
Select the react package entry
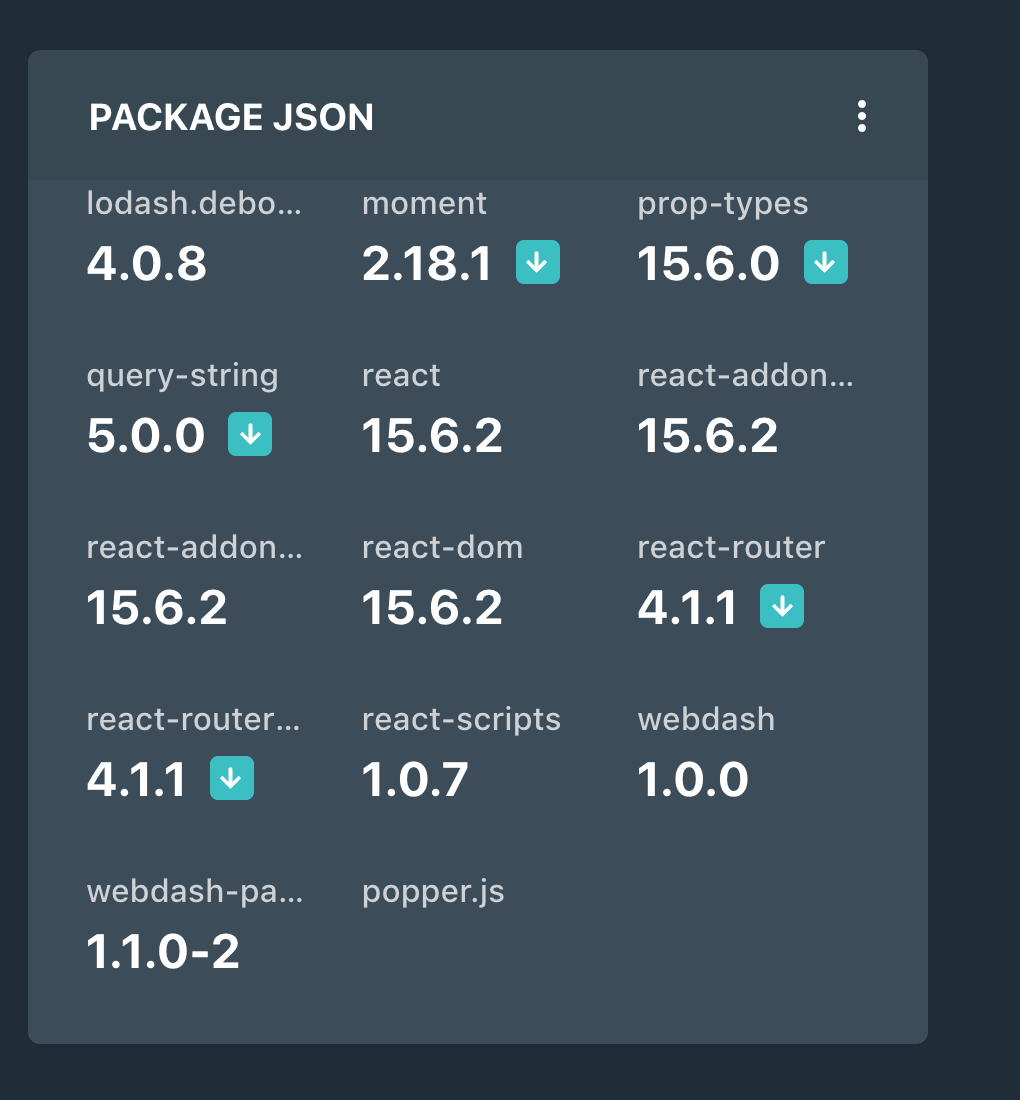tap(400, 375)
